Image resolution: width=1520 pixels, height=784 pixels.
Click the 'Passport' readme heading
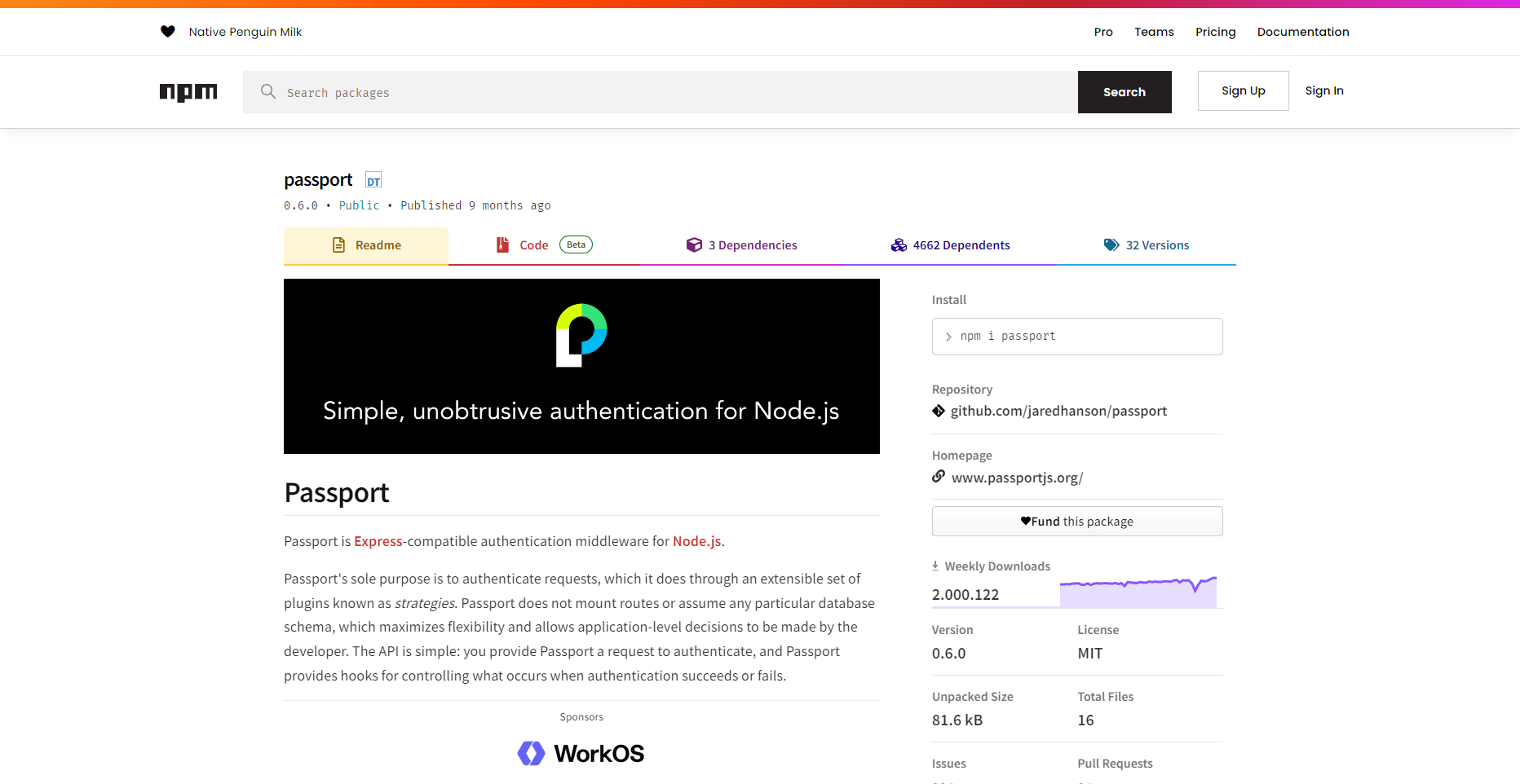[337, 493]
